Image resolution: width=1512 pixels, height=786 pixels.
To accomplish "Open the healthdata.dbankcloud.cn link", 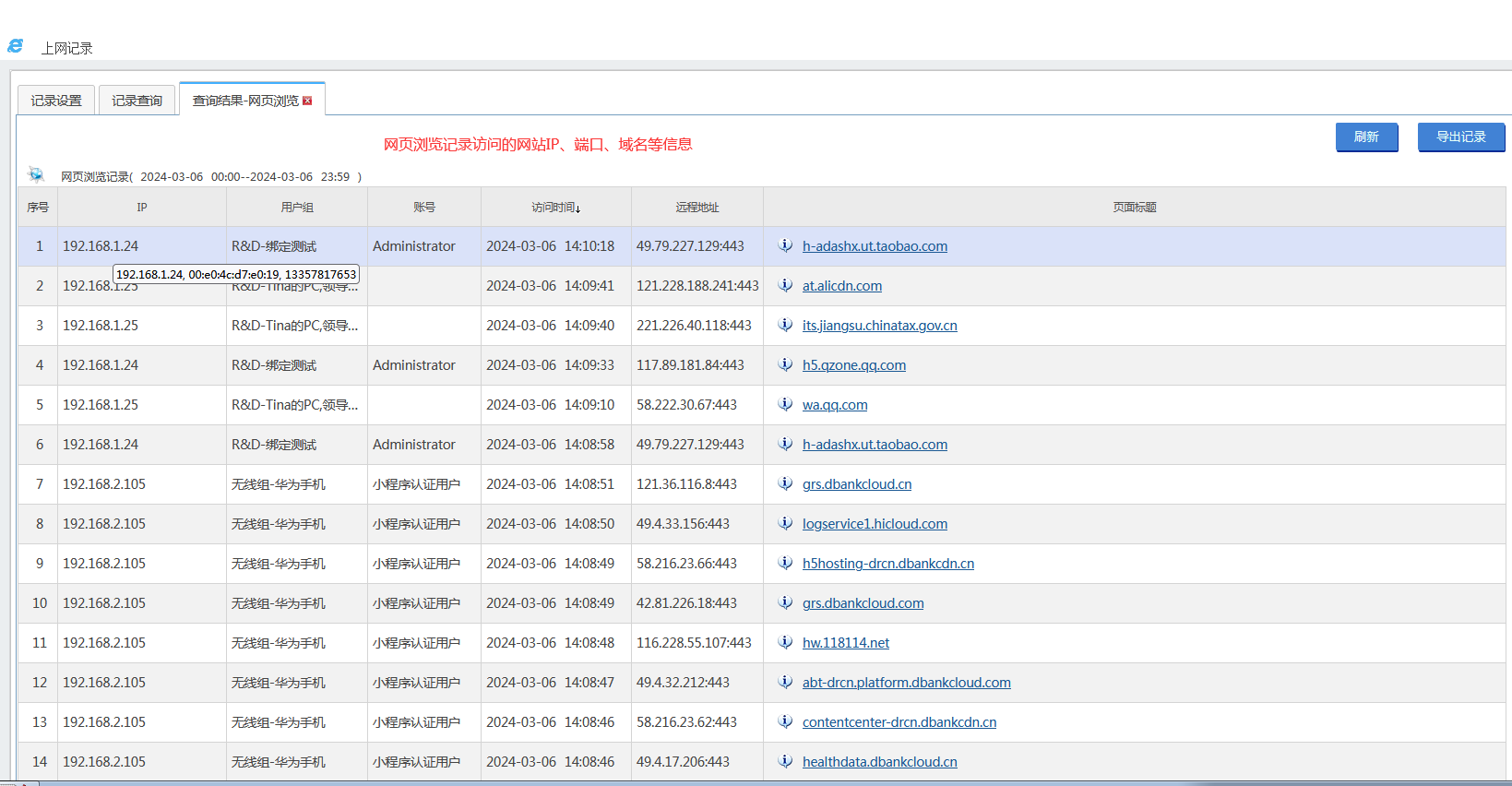I will 879,762.
